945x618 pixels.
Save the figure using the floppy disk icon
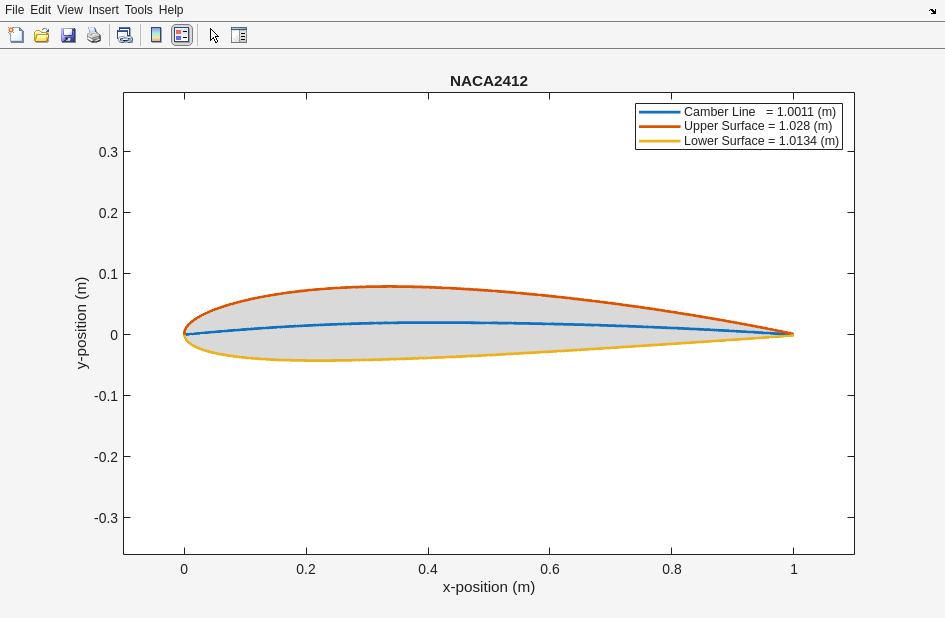tap(68, 35)
